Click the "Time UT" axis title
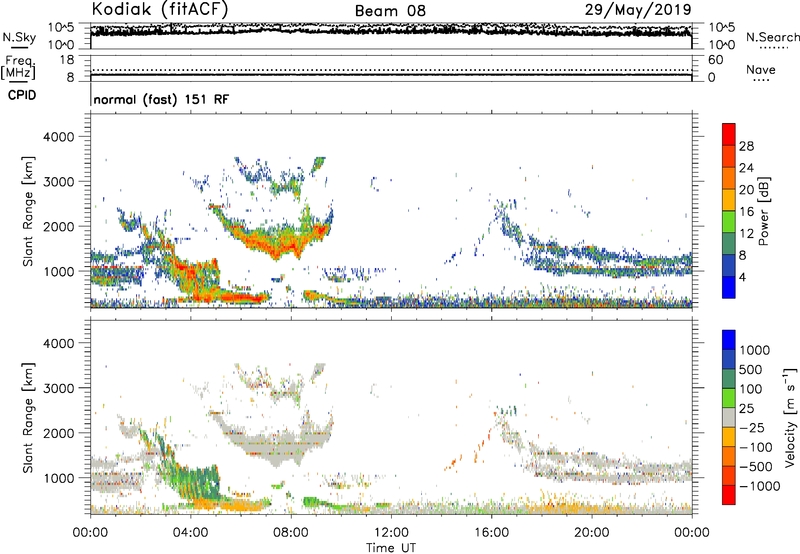Image resolution: width=800 pixels, height=554 pixels. pos(391,548)
